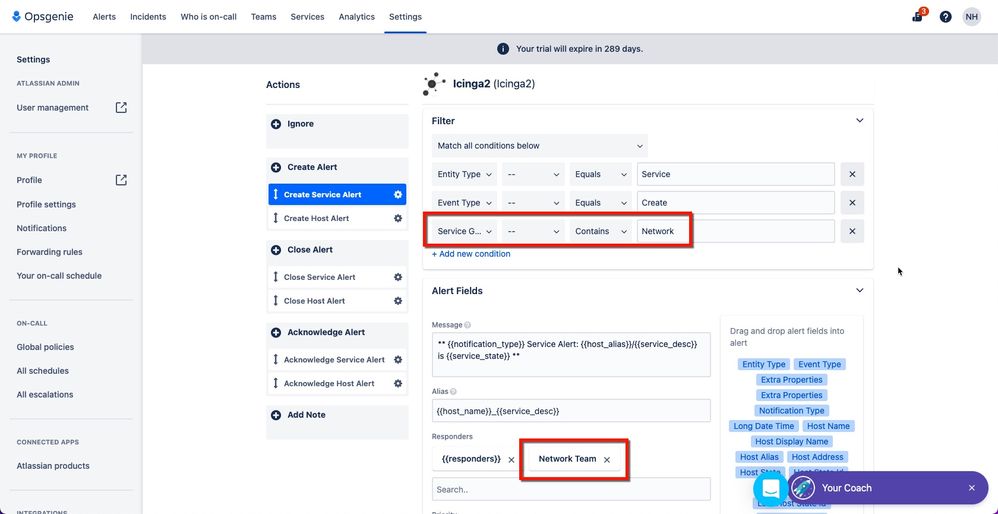The image size is (998, 514).
Task: Click the plus icon next to Ignore
Action: click(x=276, y=124)
